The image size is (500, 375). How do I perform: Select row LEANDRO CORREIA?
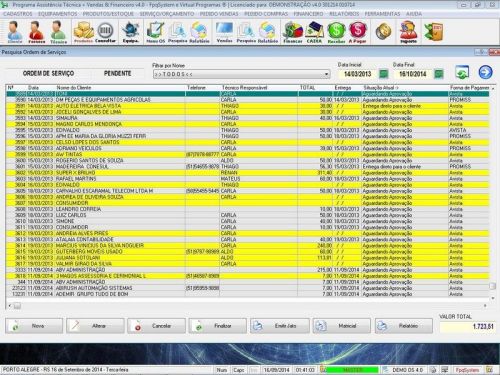(x=248, y=209)
